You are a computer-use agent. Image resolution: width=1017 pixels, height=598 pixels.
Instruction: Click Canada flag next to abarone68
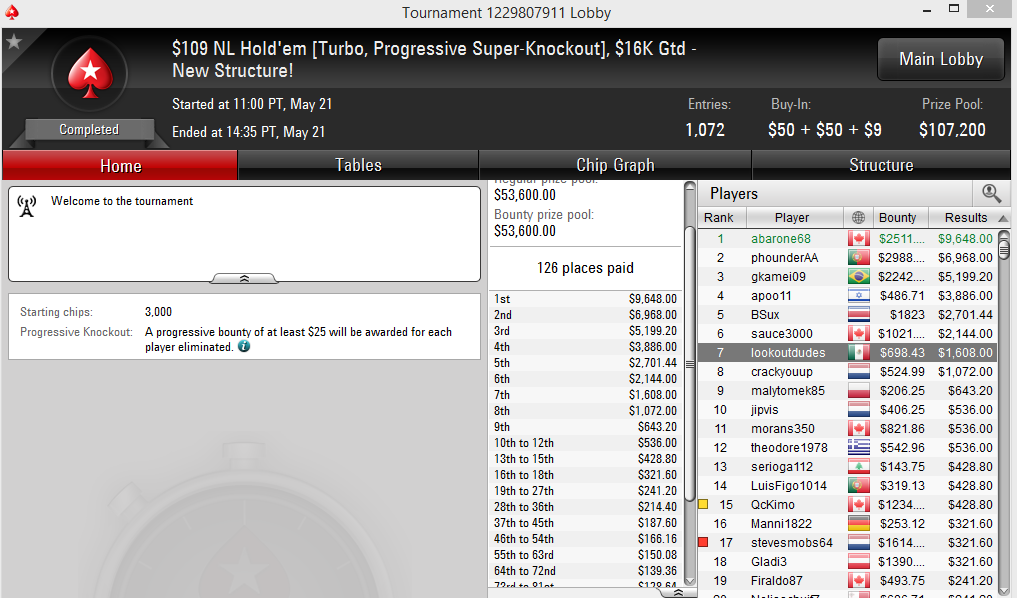tap(859, 239)
